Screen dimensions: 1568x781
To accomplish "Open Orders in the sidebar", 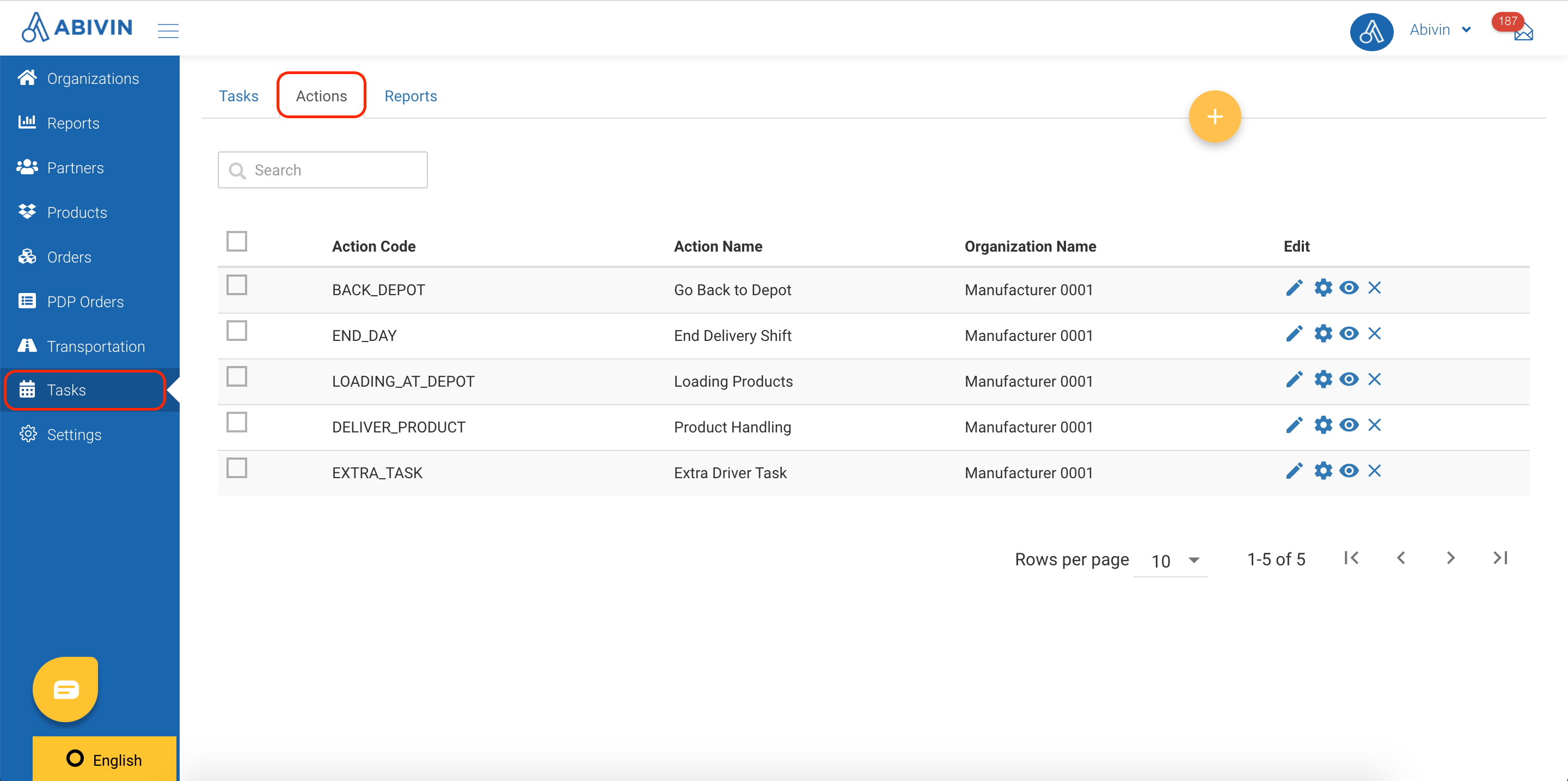I will [x=90, y=257].
